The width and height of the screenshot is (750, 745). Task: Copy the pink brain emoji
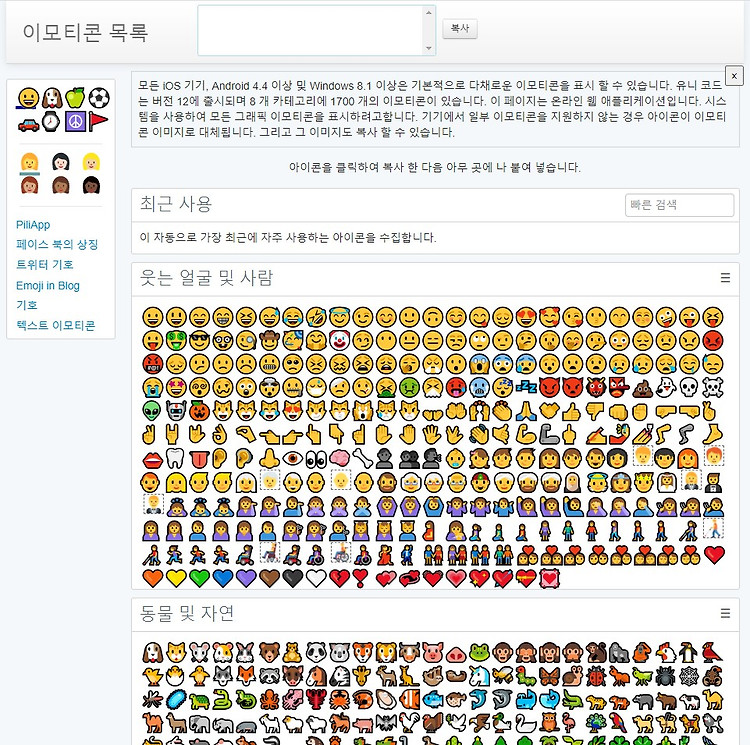(x=340, y=459)
